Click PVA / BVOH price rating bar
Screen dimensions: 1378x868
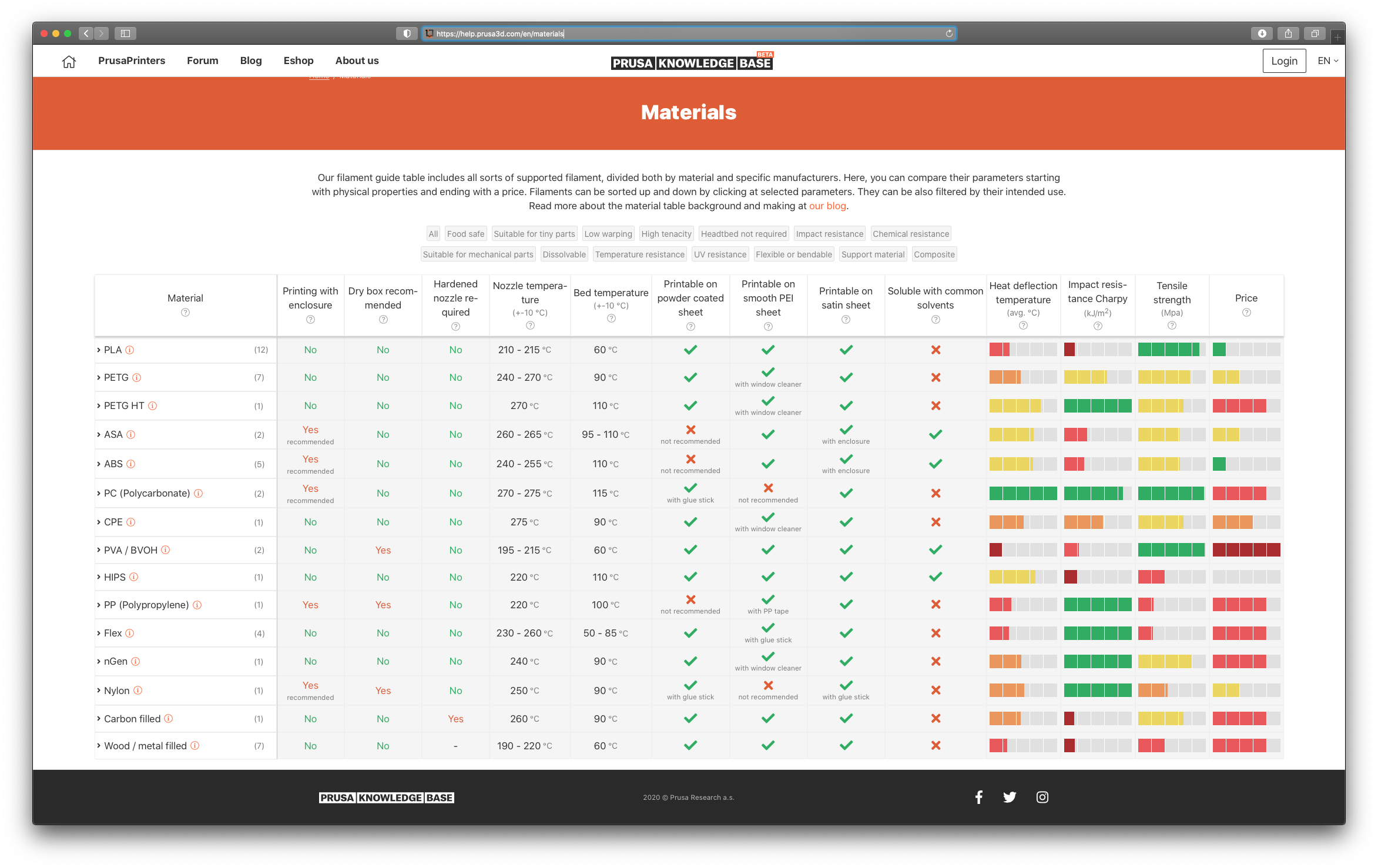[1246, 550]
